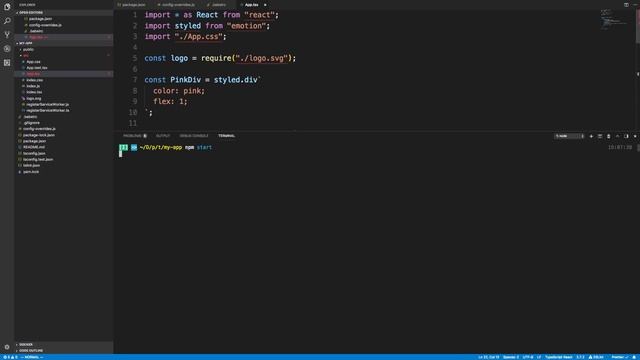Click the errors and warnings status item
The width and height of the screenshot is (640, 360).
11,357
